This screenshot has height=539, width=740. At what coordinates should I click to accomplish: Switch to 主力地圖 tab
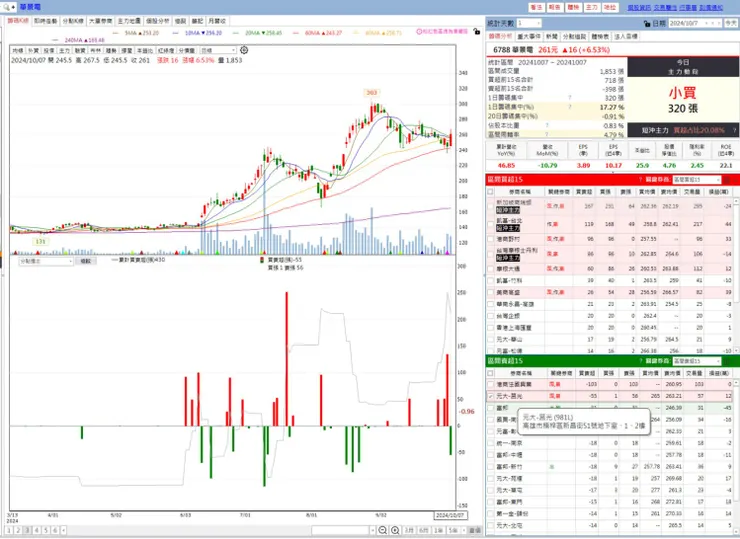(129, 21)
